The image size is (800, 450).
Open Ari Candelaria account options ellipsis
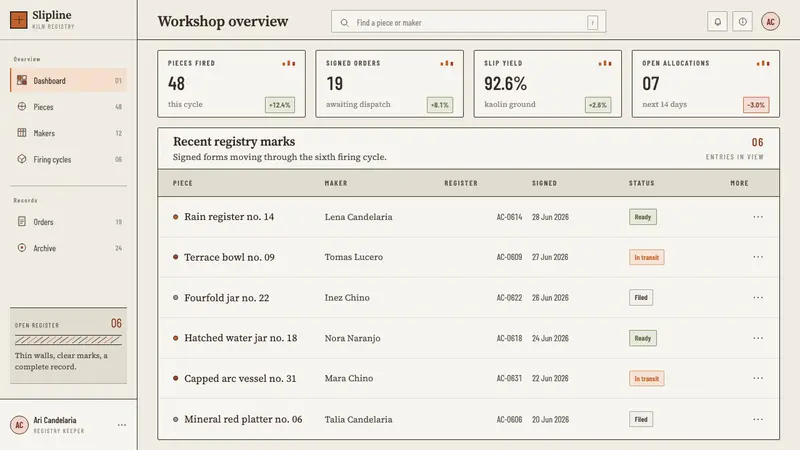(x=121, y=425)
